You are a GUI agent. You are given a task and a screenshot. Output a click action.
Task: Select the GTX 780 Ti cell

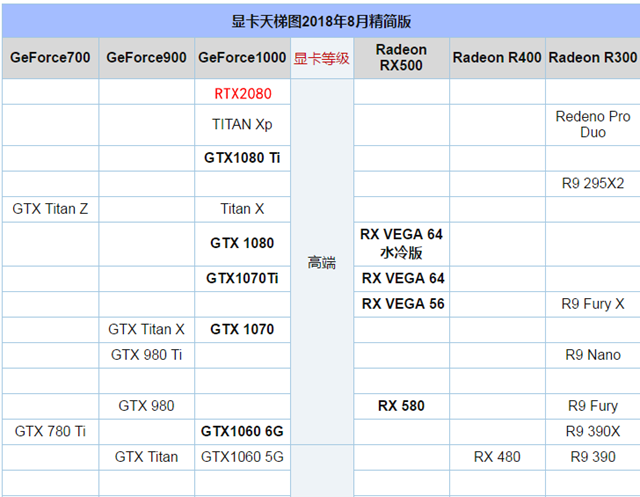pyautogui.click(x=51, y=431)
